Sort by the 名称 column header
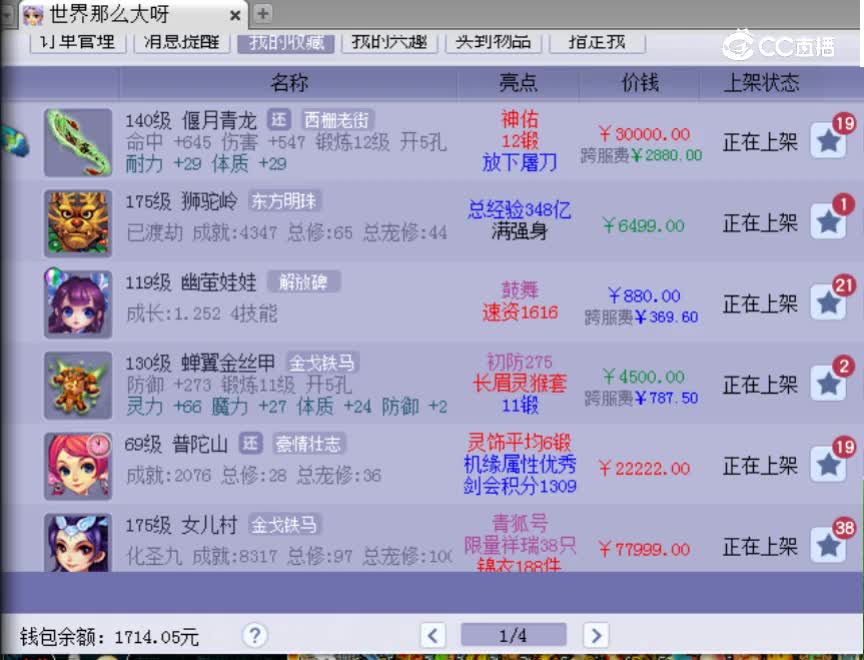 tap(289, 83)
